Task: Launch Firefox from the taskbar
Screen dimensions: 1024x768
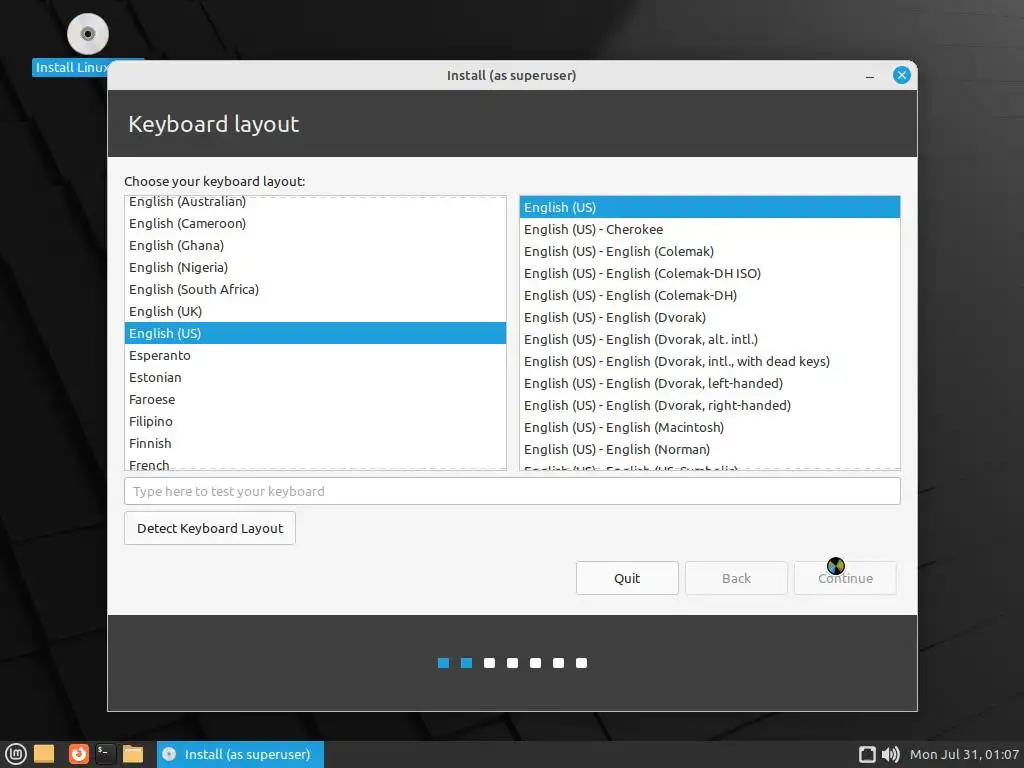Action: [x=78, y=754]
